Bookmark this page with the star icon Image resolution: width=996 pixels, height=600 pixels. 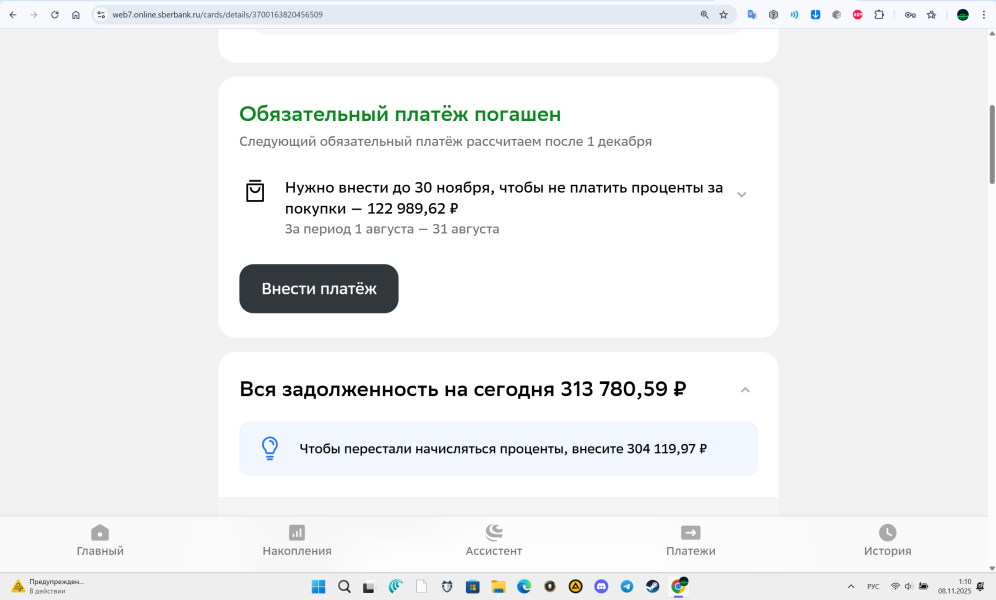[723, 15]
